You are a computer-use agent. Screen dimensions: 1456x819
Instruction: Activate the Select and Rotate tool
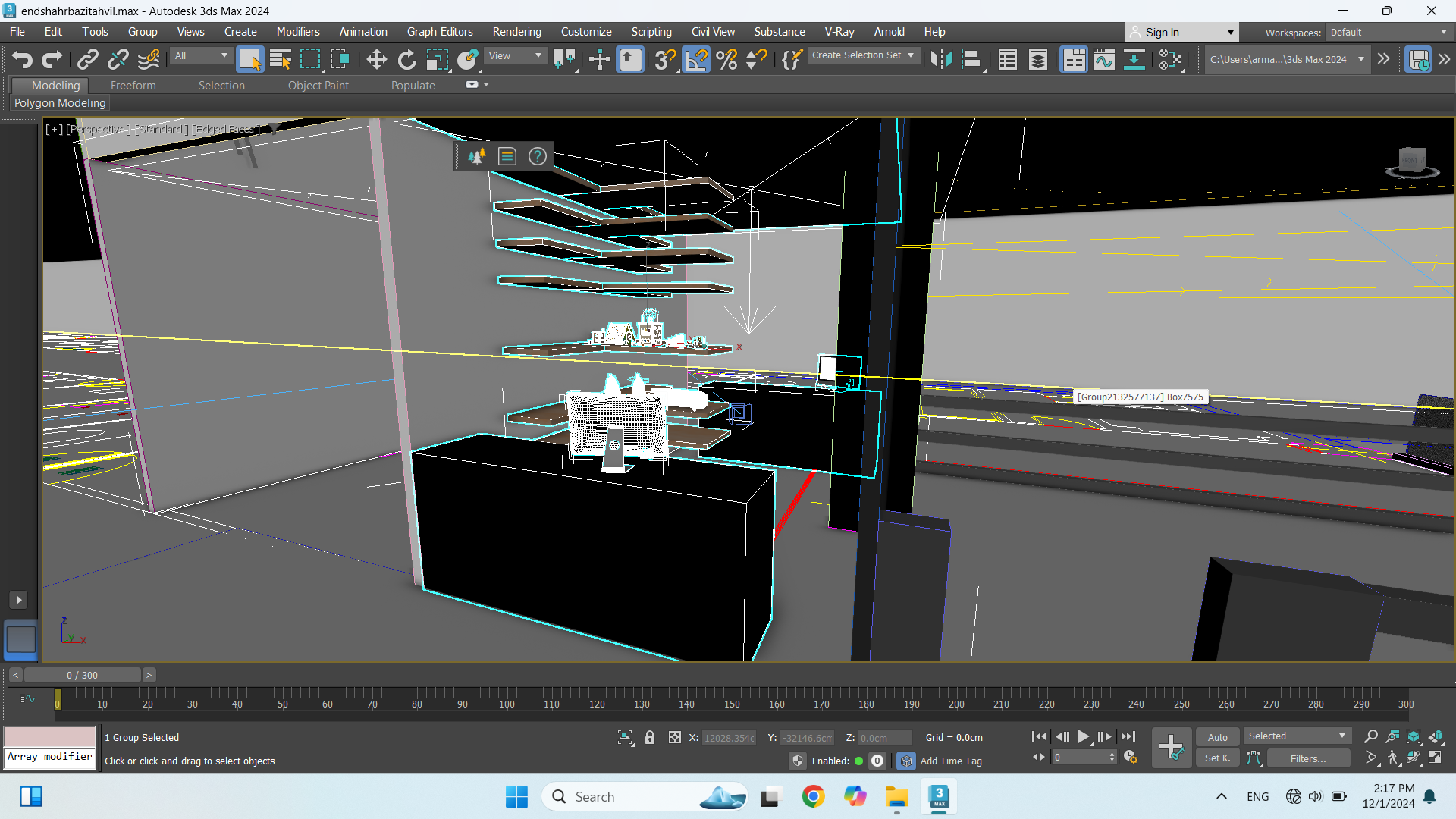coord(406,59)
